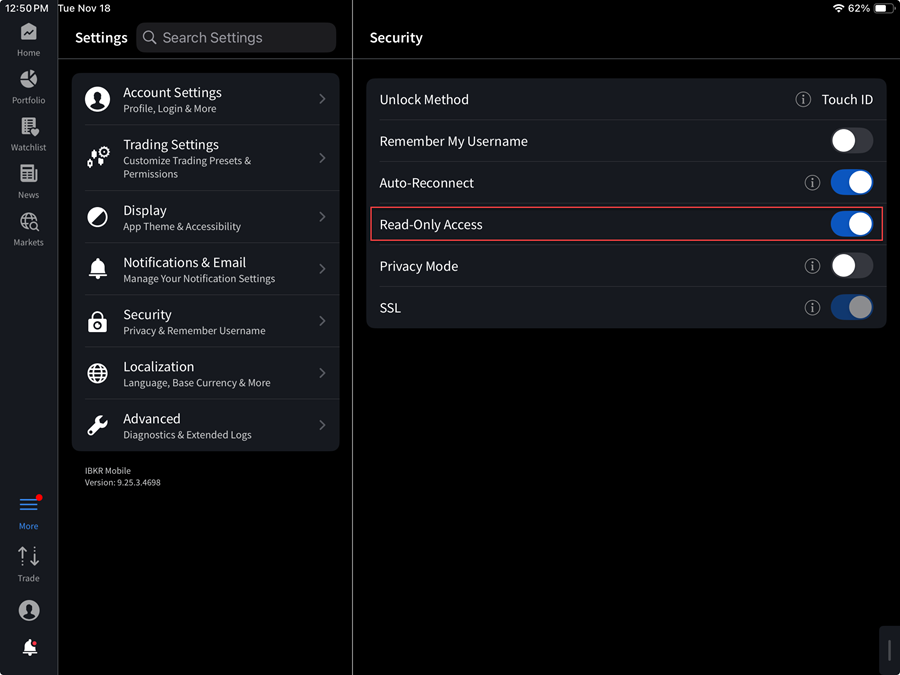Enable Privacy Mode
900x675 pixels.
pyautogui.click(x=852, y=265)
